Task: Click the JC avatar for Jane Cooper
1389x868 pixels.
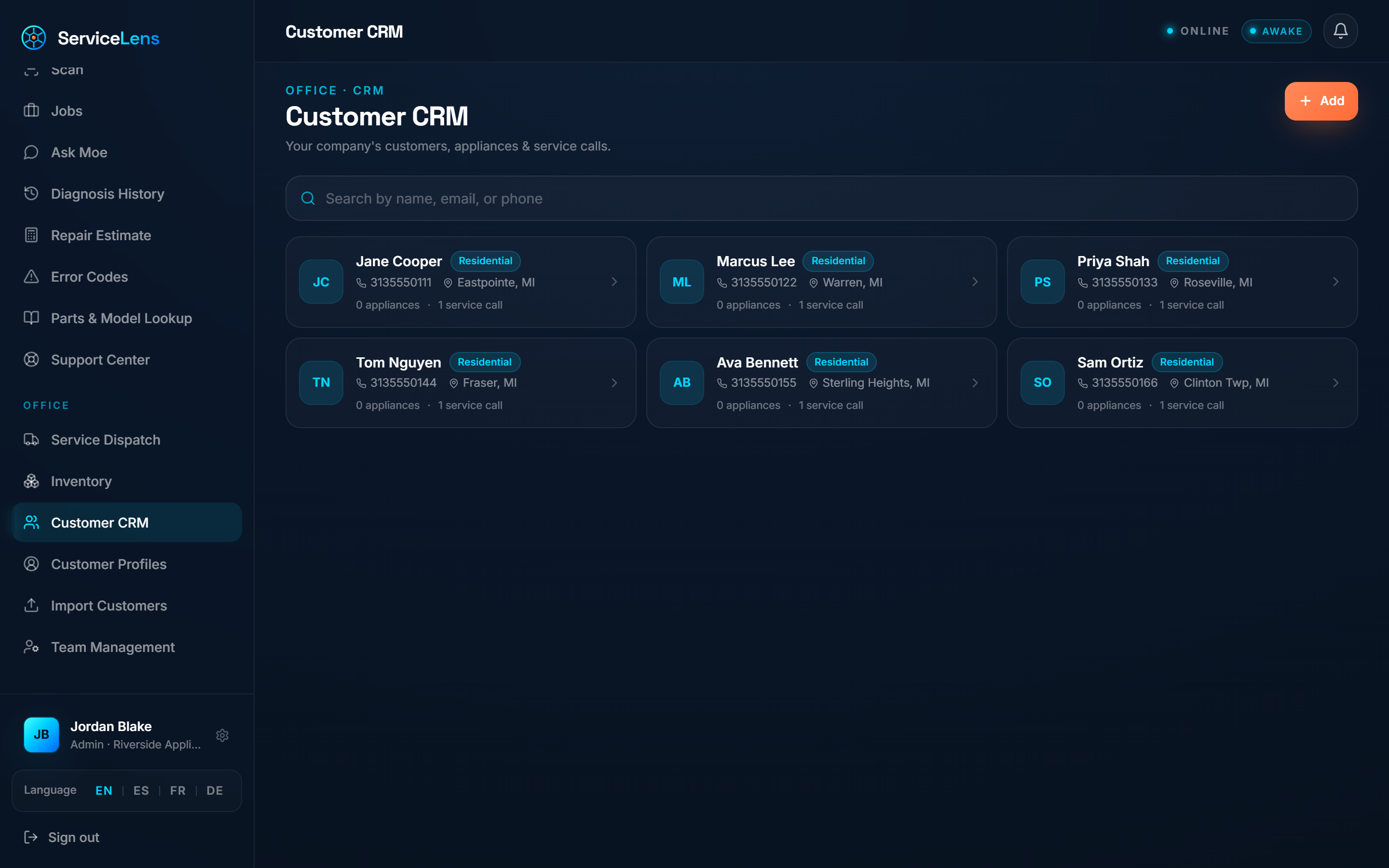Action: point(321,282)
